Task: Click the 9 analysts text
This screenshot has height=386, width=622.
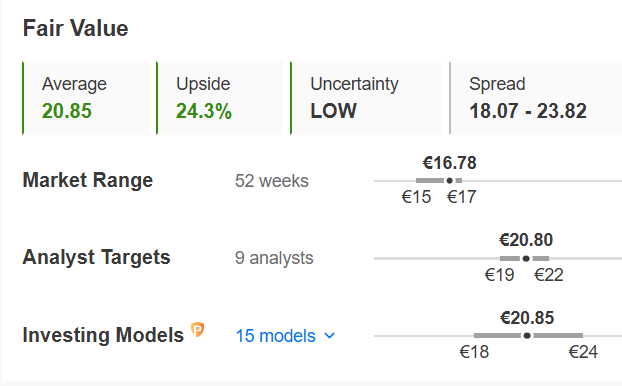Action: (274, 258)
